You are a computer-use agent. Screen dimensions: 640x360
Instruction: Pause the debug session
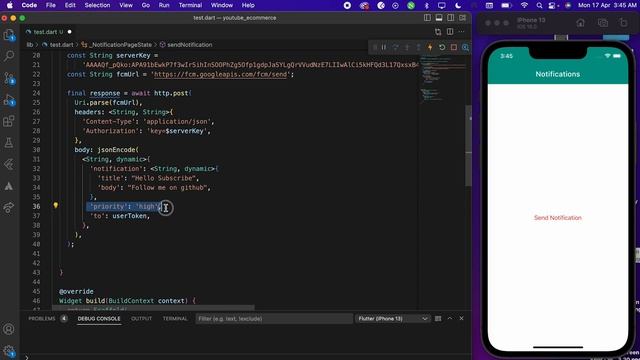pyautogui.click(x=384, y=47)
